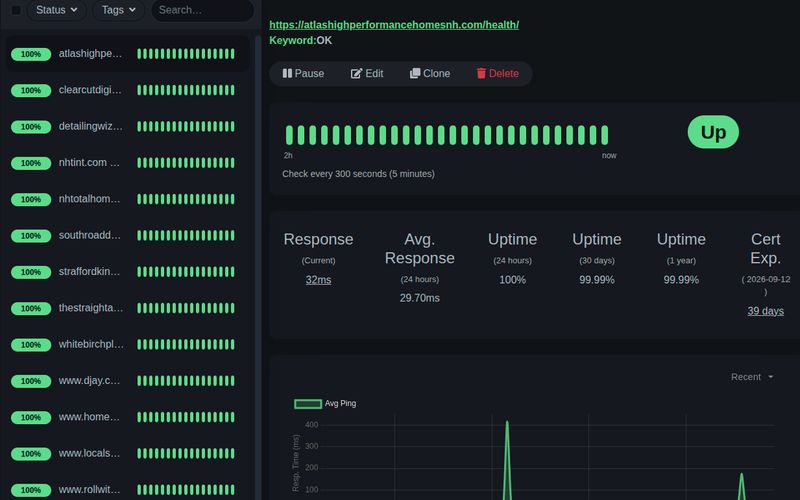Select the www.djay.c… monitor
Viewport: 800px width, 500px height.
tap(128, 381)
